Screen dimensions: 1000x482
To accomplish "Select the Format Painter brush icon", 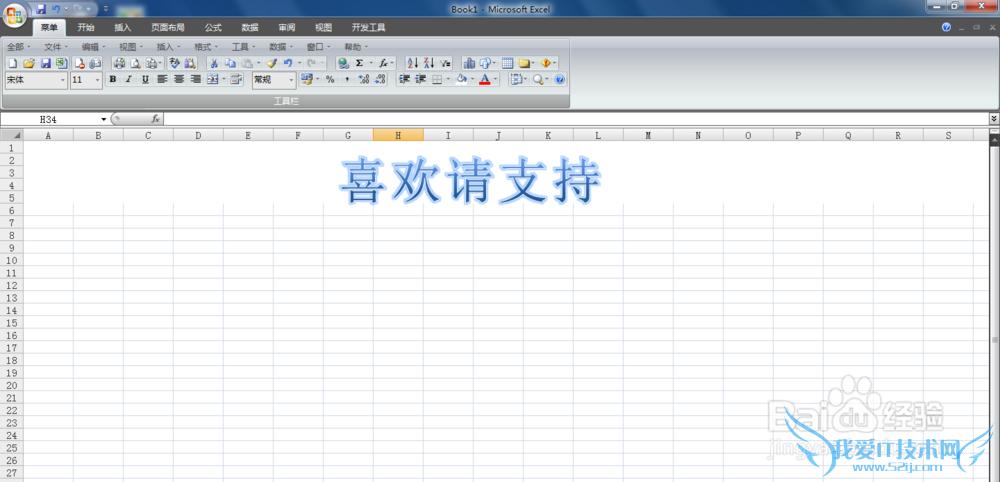I will tap(272, 63).
